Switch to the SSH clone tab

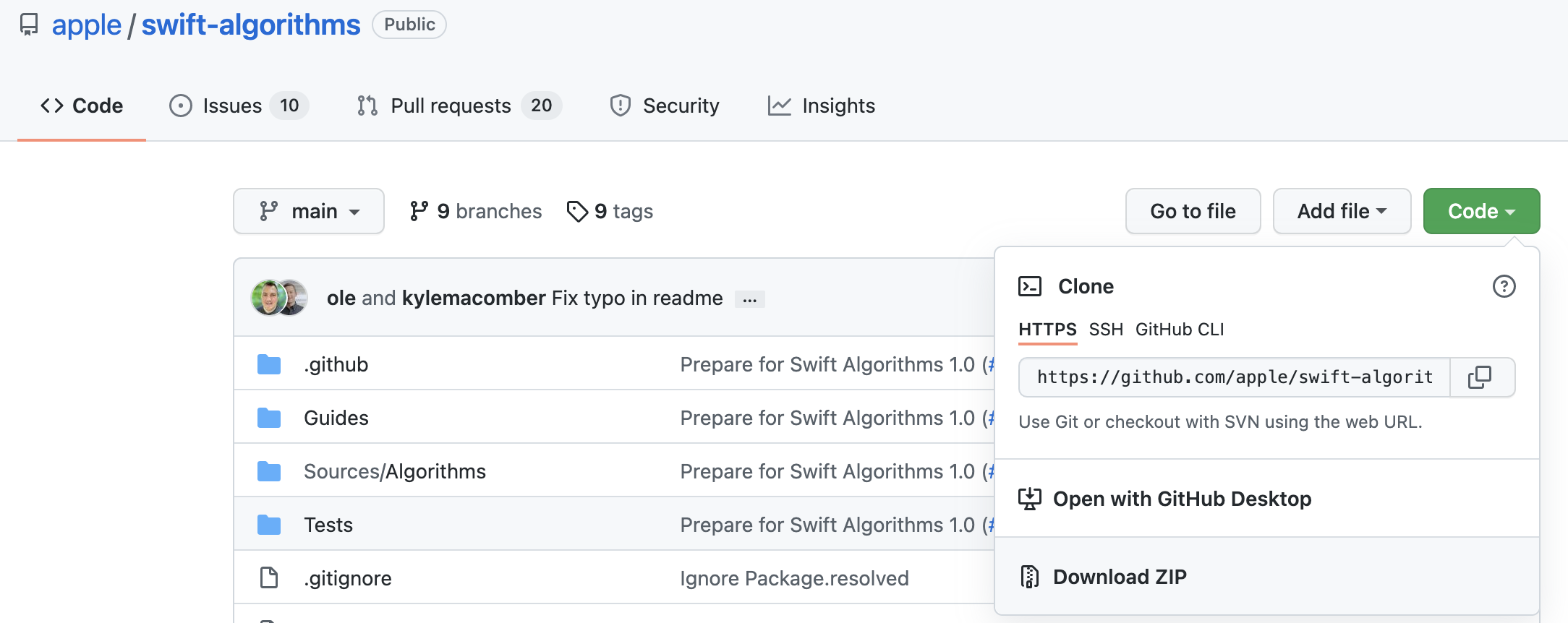click(x=1106, y=330)
